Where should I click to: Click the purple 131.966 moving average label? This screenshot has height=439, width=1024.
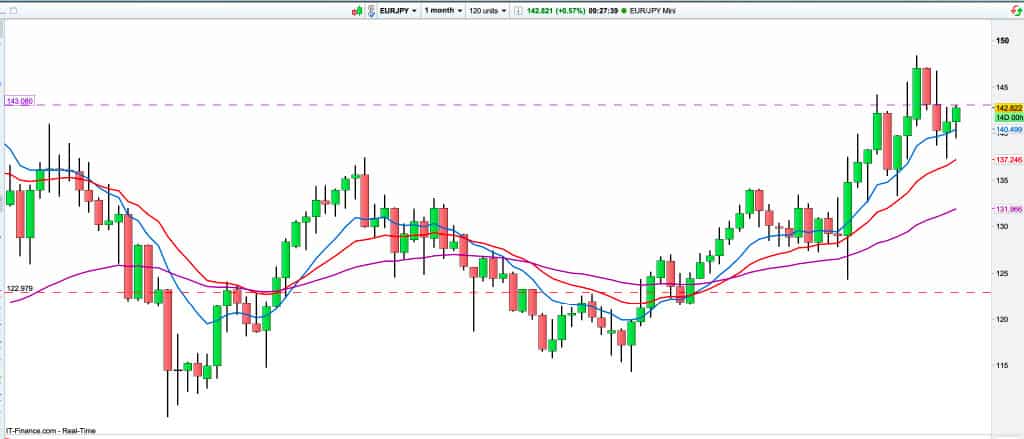pos(1007,209)
